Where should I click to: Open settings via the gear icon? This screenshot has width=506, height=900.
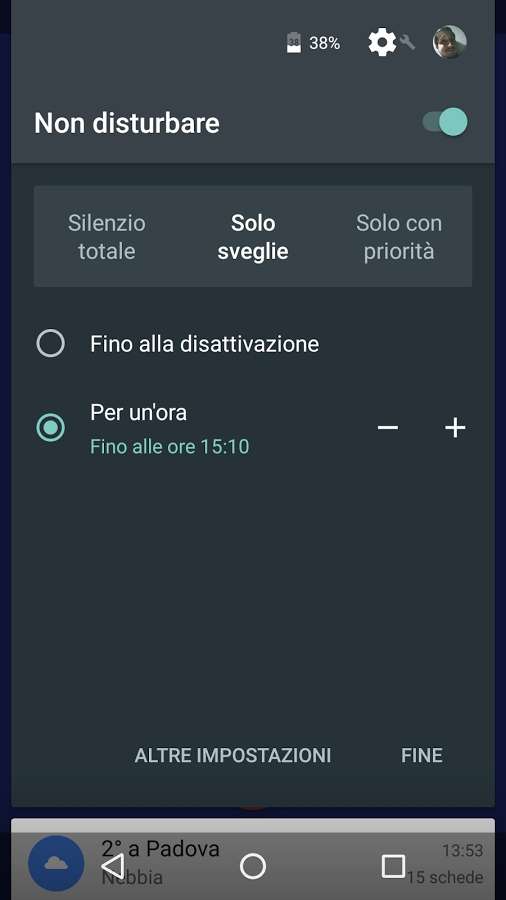pyautogui.click(x=382, y=42)
